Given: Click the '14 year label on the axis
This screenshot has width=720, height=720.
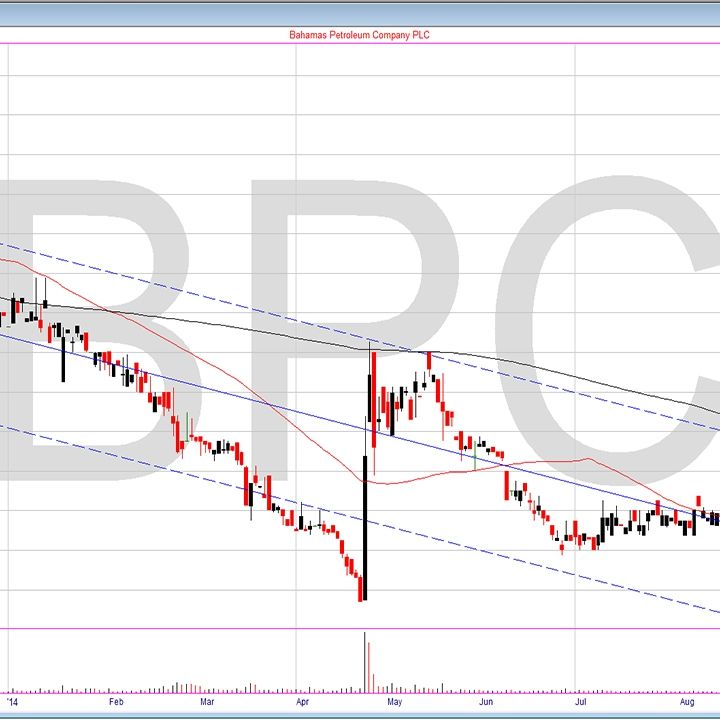Looking at the screenshot, I should [x=11, y=702].
